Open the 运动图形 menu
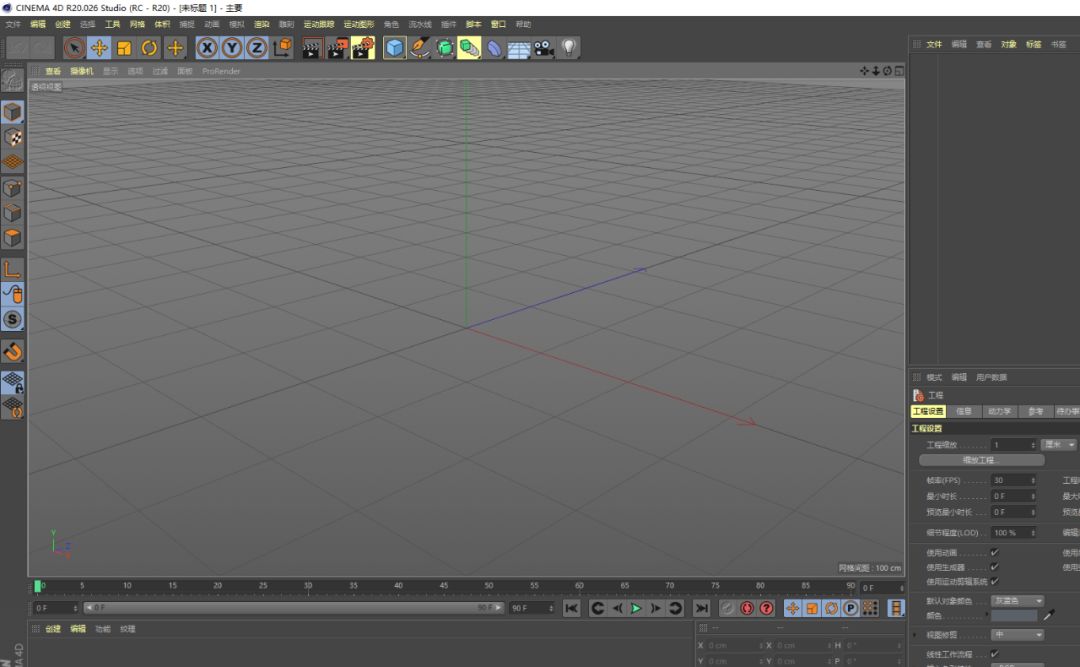This screenshot has width=1080, height=667. (359, 24)
